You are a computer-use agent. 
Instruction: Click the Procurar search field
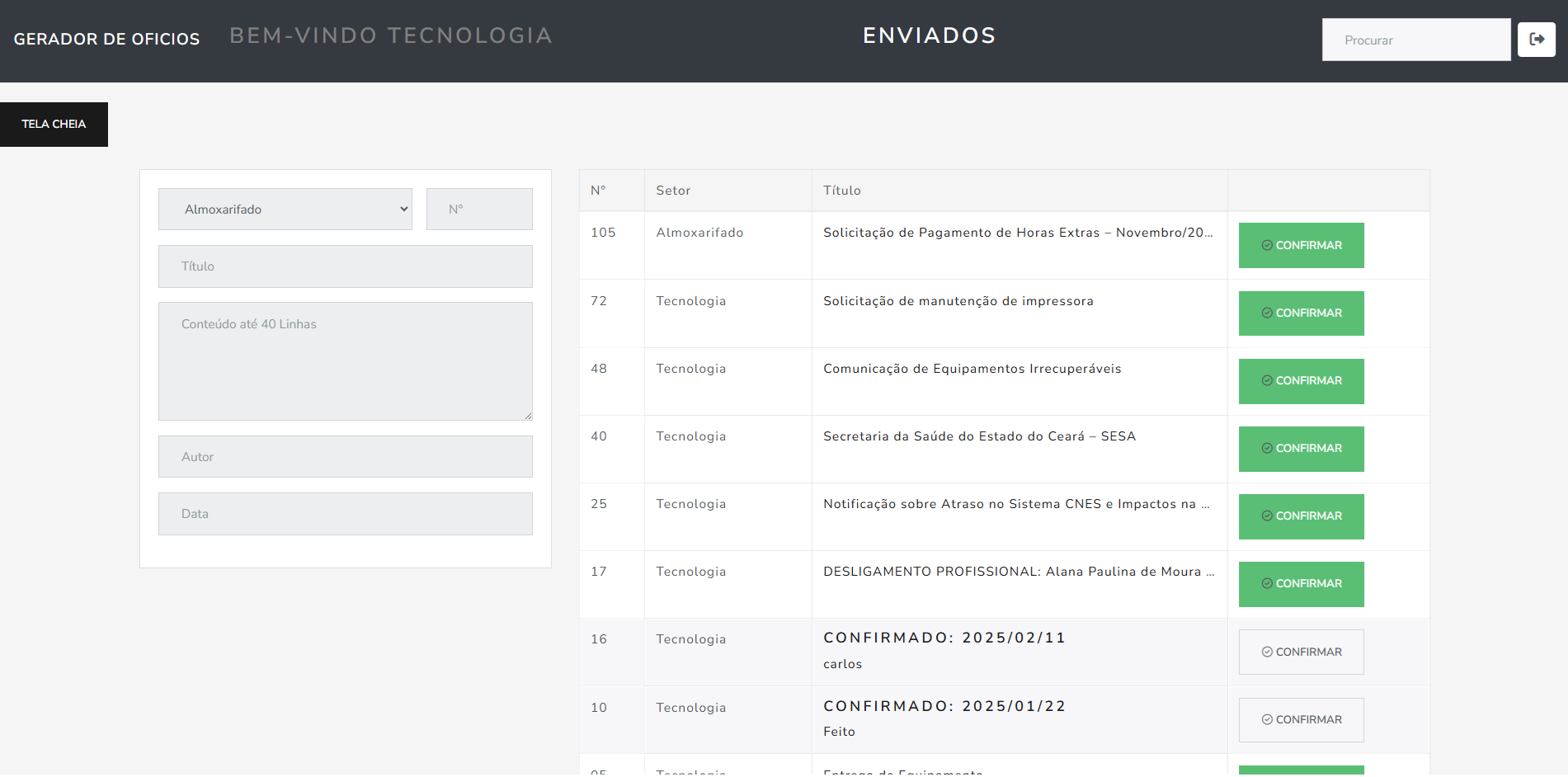1415,39
